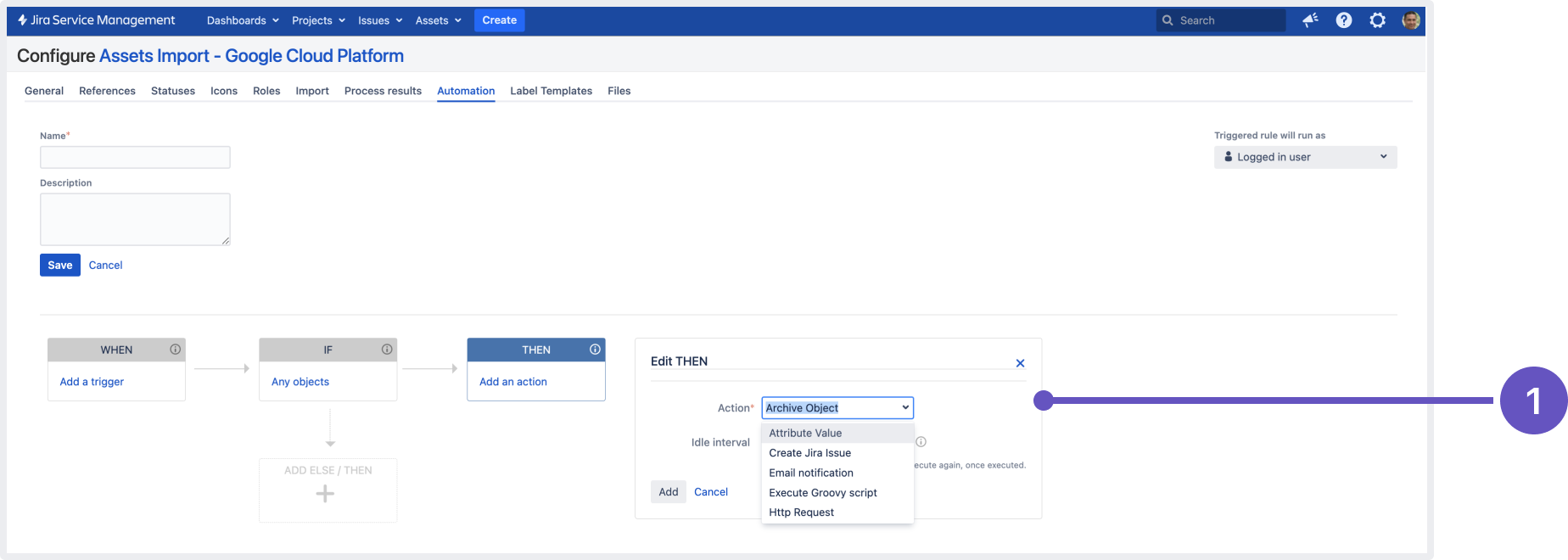The height and width of the screenshot is (560, 1568).
Task: Switch to the Icons tab
Action: pyautogui.click(x=224, y=91)
